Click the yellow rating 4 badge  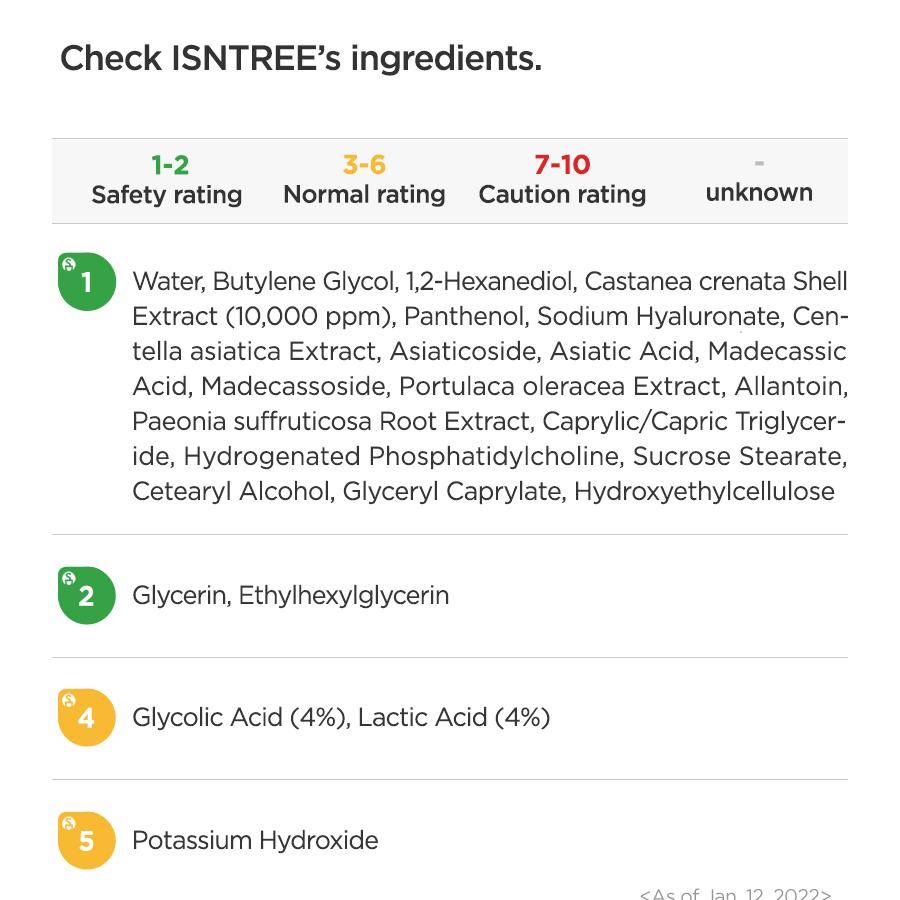coord(87,717)
